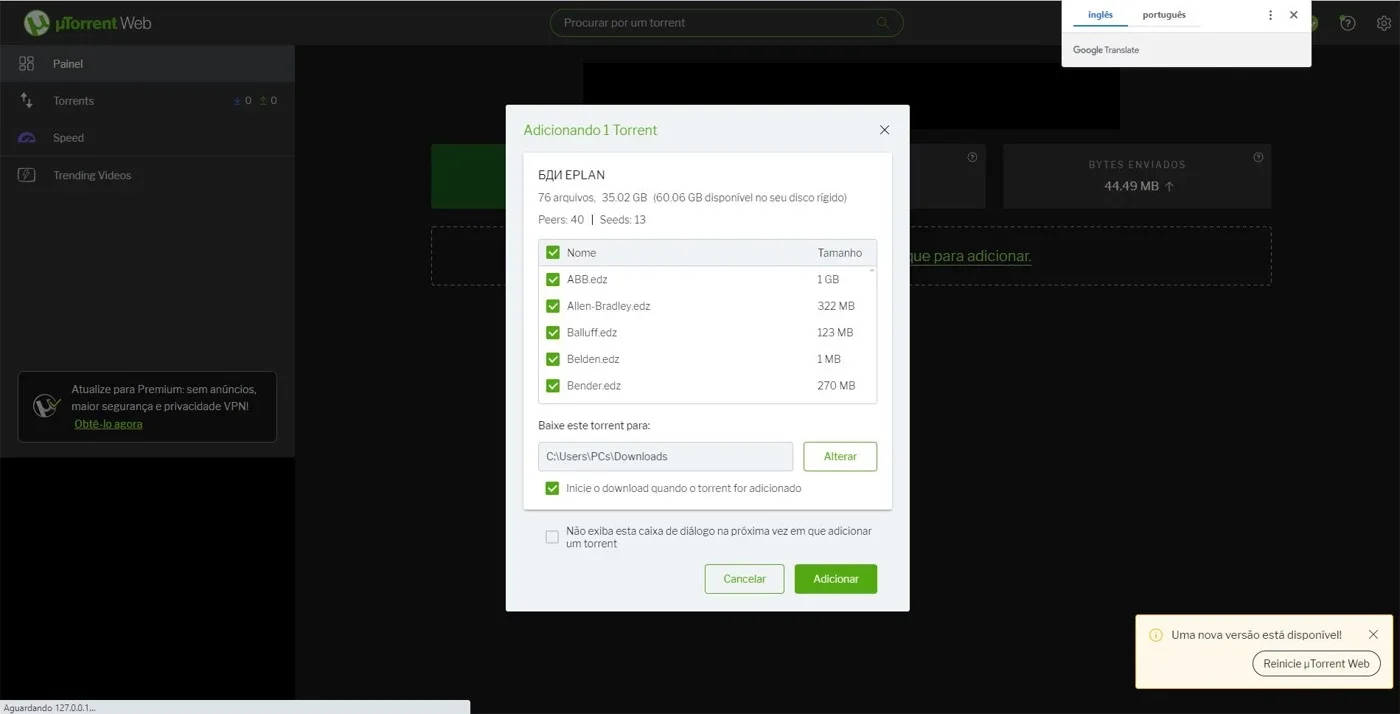Uncheck the Bender.edz checkbox
The height and width of the screenshot is (714, 1400).
click(553, 385)
